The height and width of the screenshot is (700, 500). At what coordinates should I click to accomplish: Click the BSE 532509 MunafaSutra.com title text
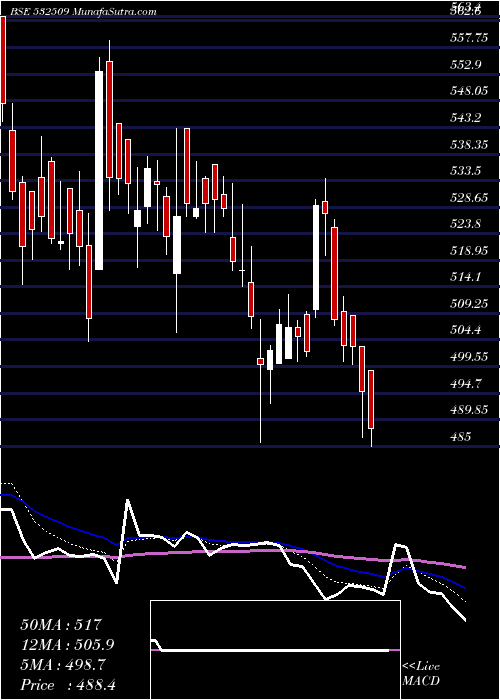[81, 12]
